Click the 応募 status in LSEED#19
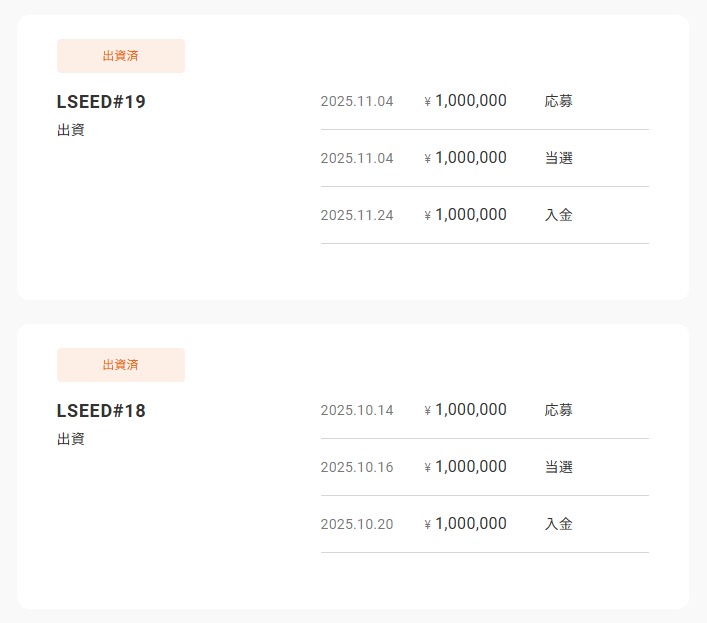Viewport: 707px width, 623px height. [x=559, y=101]
